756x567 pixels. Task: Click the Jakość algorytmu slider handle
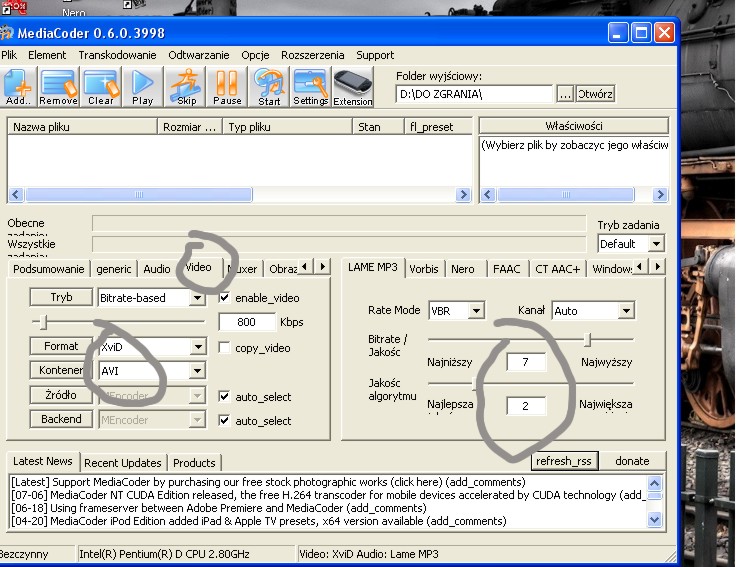tap(474, 383)
